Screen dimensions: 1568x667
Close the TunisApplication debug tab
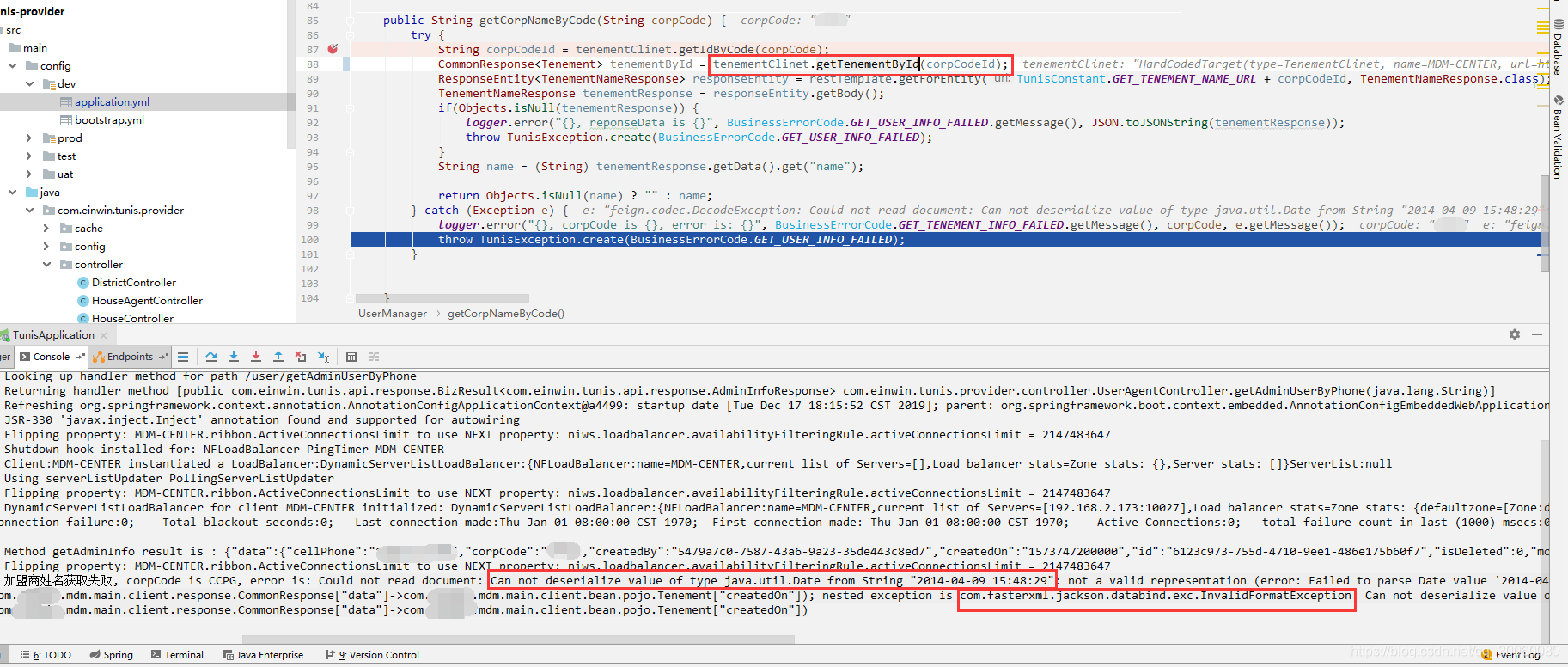click(x=104, y=335)
